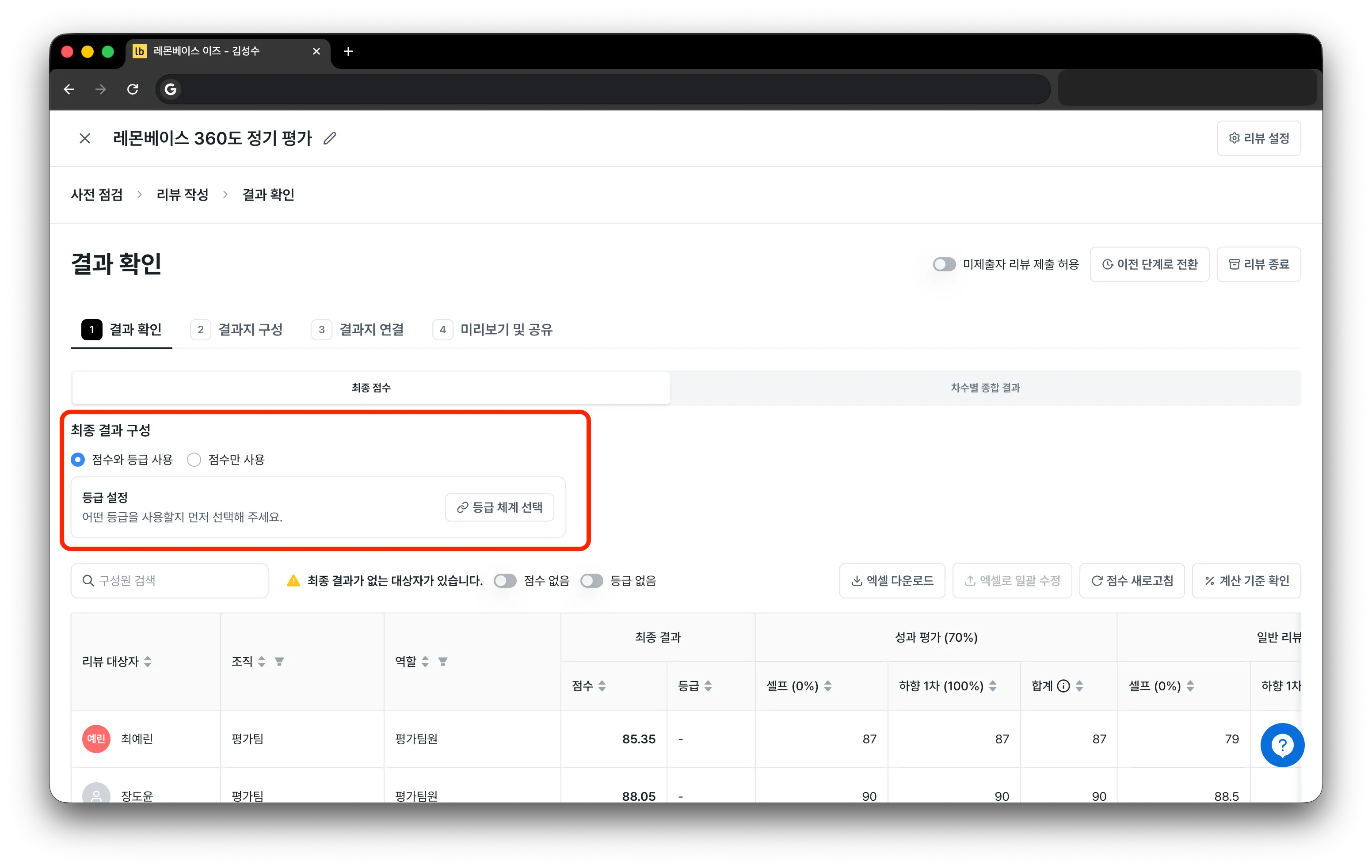Click 최예린's red avatar icon

[x=96, y=739]
